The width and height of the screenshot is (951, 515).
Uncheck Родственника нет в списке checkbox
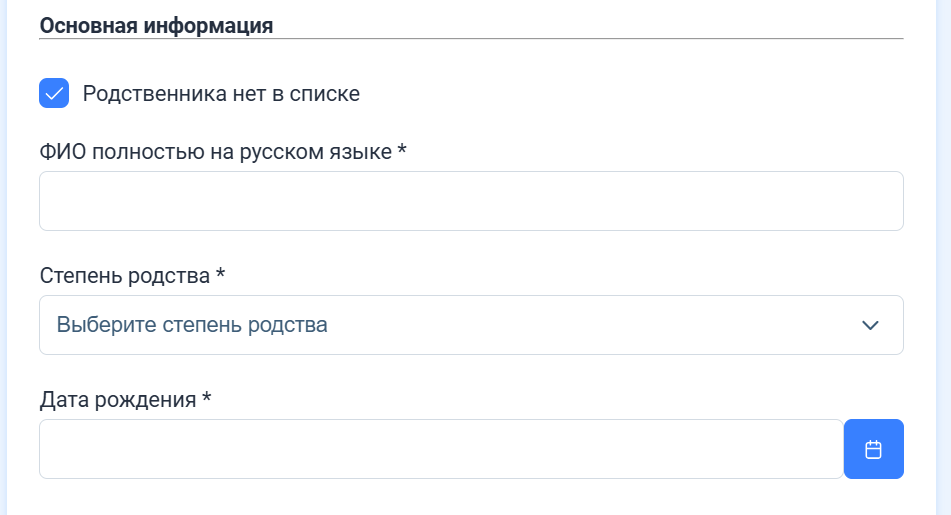(54, 93)
